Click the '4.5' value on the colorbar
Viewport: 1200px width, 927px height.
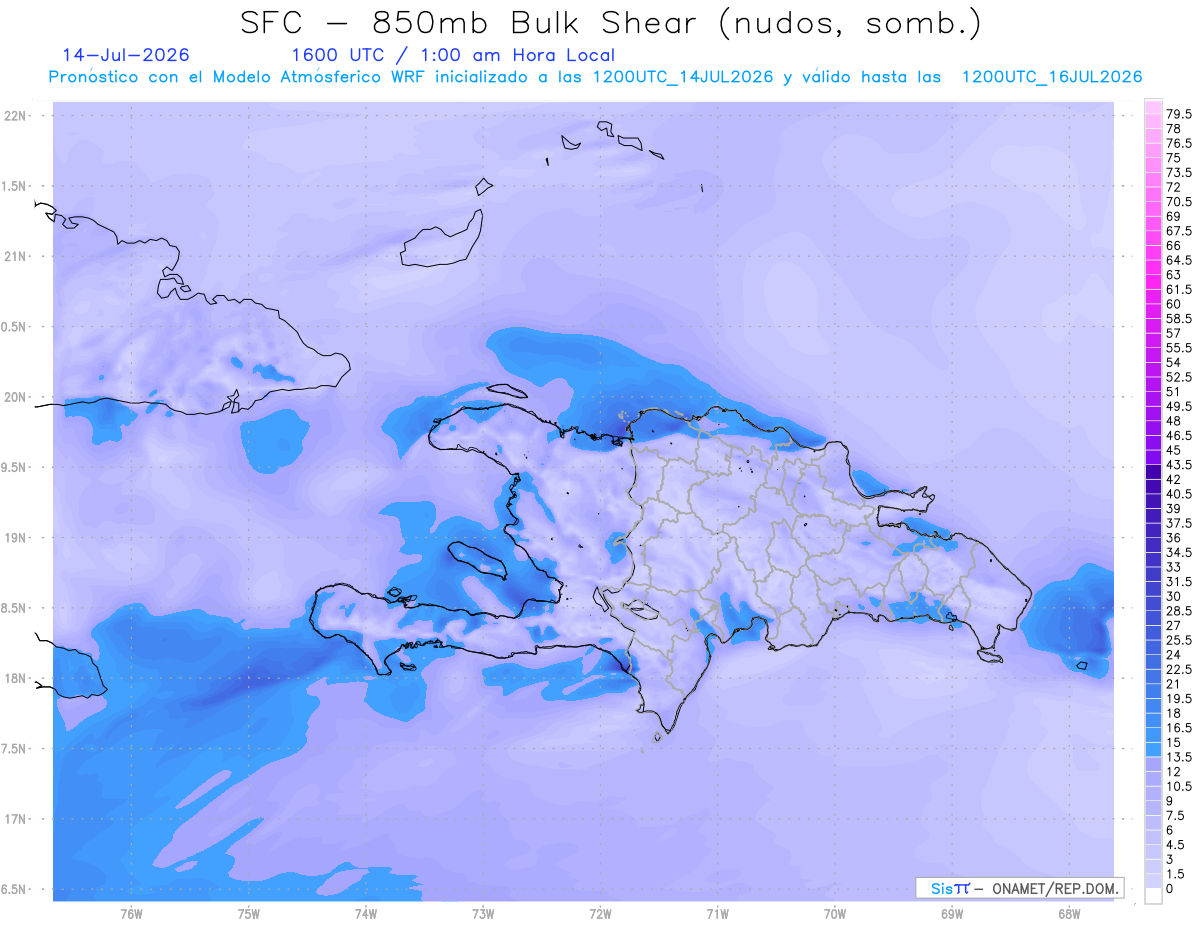tap(1176, 845)
